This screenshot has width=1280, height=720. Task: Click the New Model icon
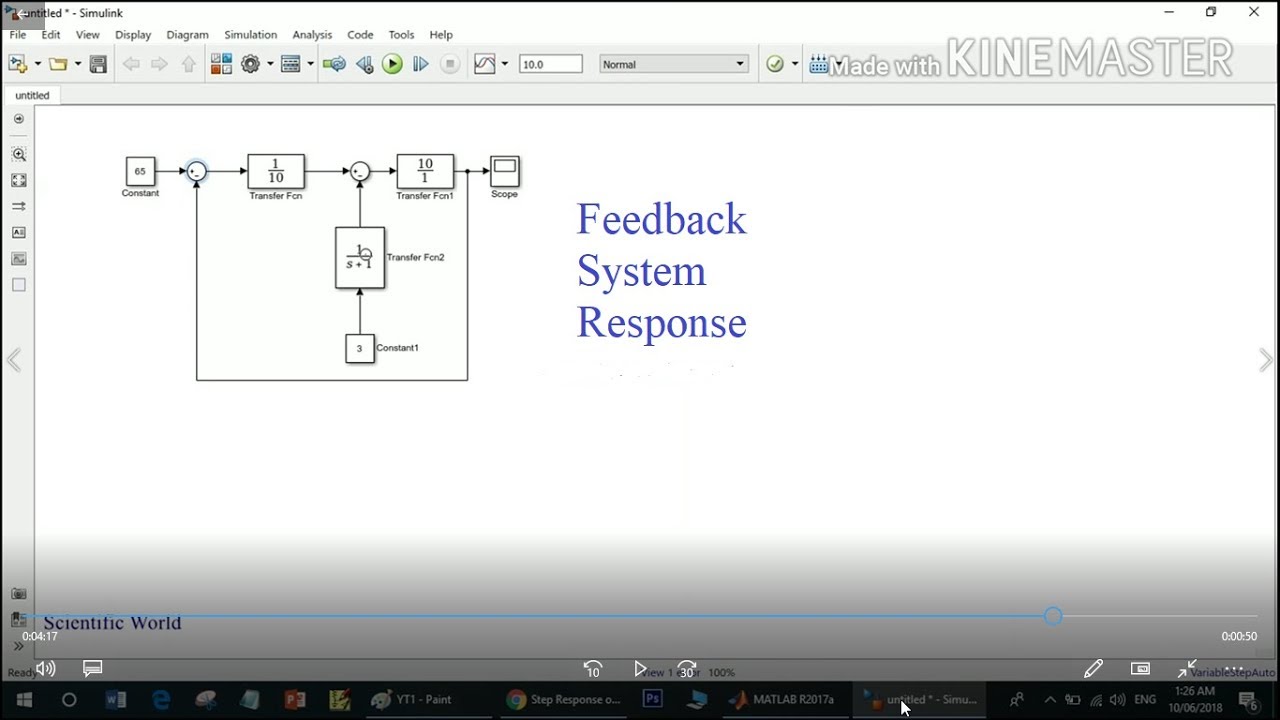18,64
